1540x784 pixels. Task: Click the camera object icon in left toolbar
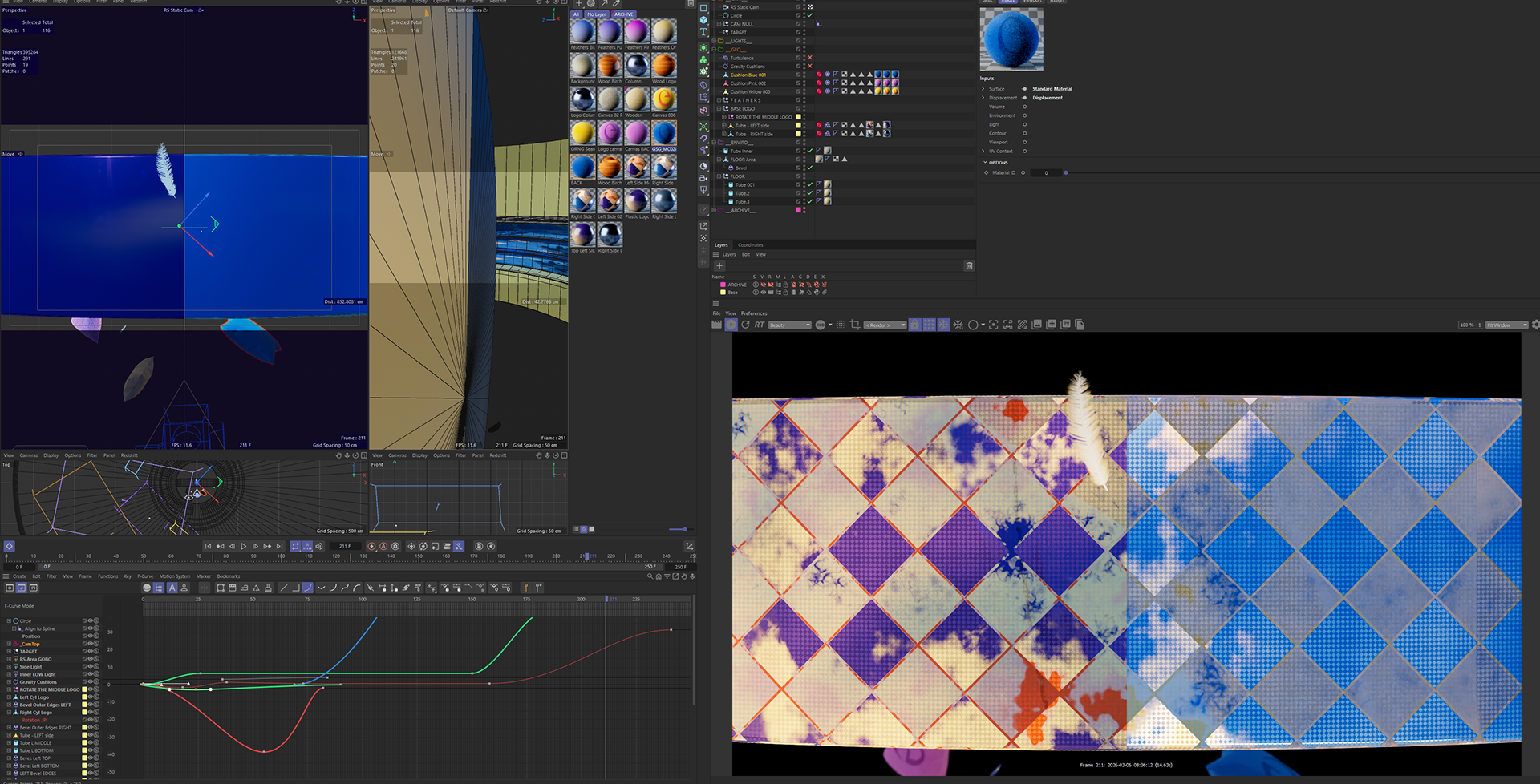tap(703, 177)
